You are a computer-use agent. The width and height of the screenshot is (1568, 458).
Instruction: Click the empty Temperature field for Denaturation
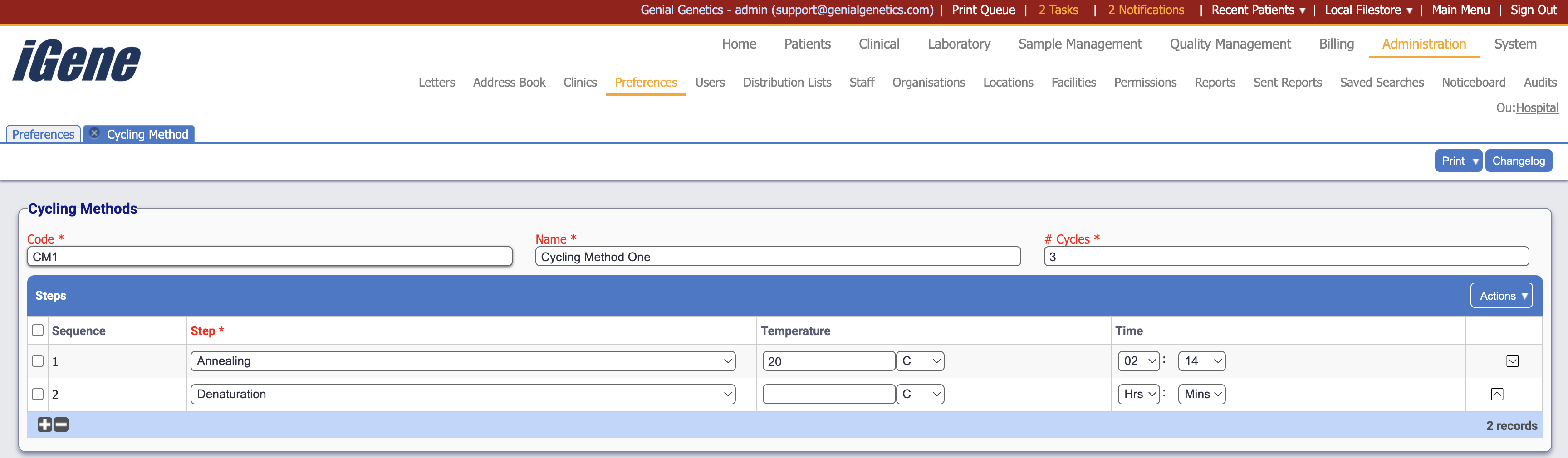pos(828,394)
